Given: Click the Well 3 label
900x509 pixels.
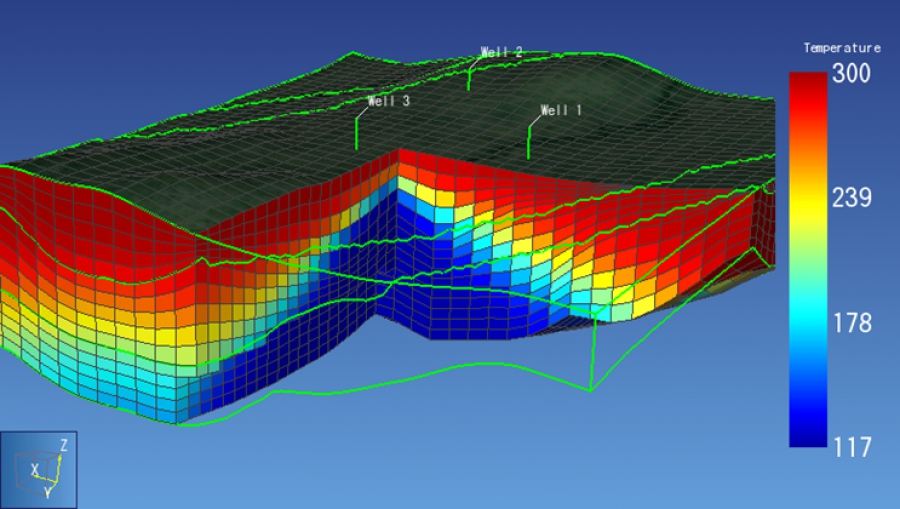Looking at the screenshot, I should pos(388,101).
